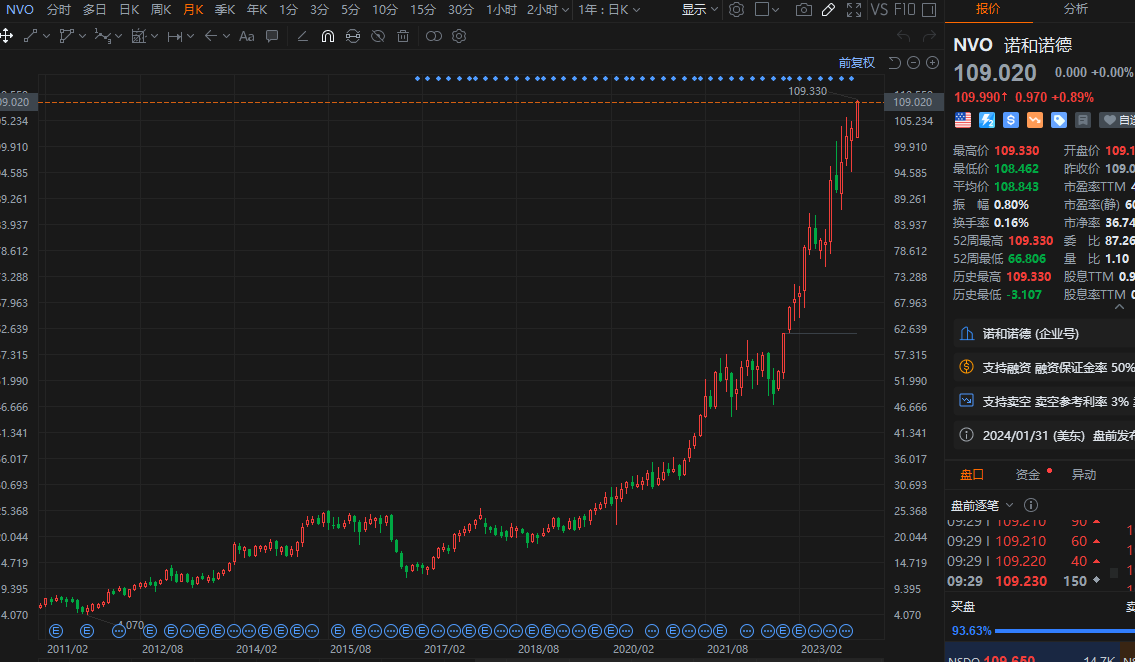Zoom out chart with minus icon

(x=914, y=62)
